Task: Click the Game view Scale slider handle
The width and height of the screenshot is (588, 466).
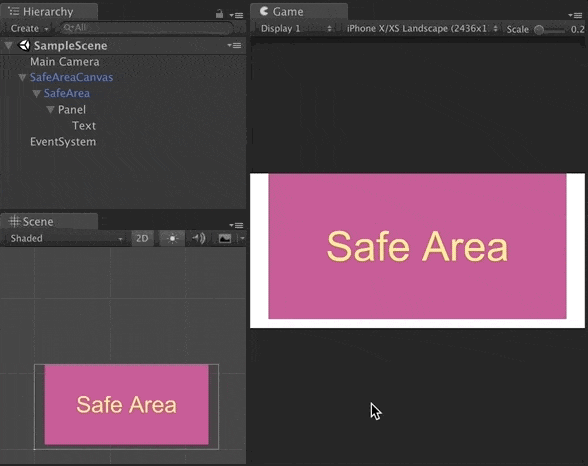Action: click(x=539, y=30)
